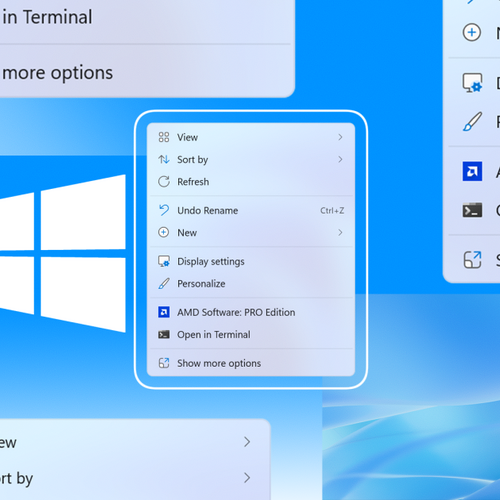This screenshot has height=500, width=500.
Task: Choose the Sort by label in the context menu
Action: pyautogui.click(x=192, y=160)
